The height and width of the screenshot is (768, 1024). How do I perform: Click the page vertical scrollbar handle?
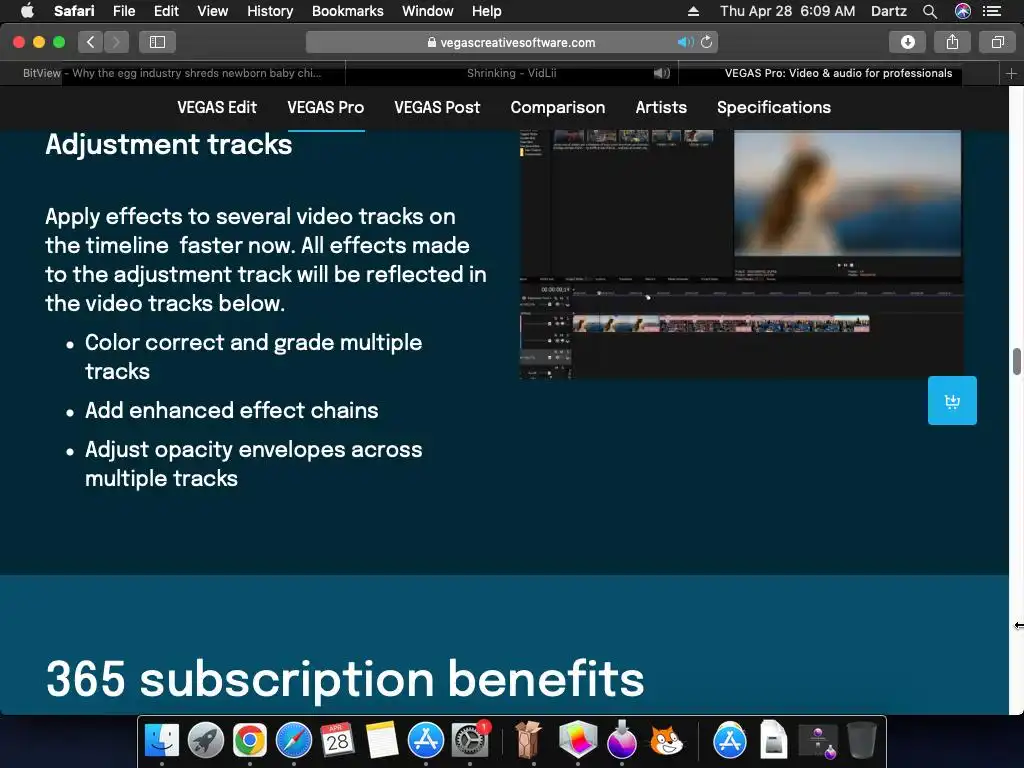click(x=1016, y=362)
